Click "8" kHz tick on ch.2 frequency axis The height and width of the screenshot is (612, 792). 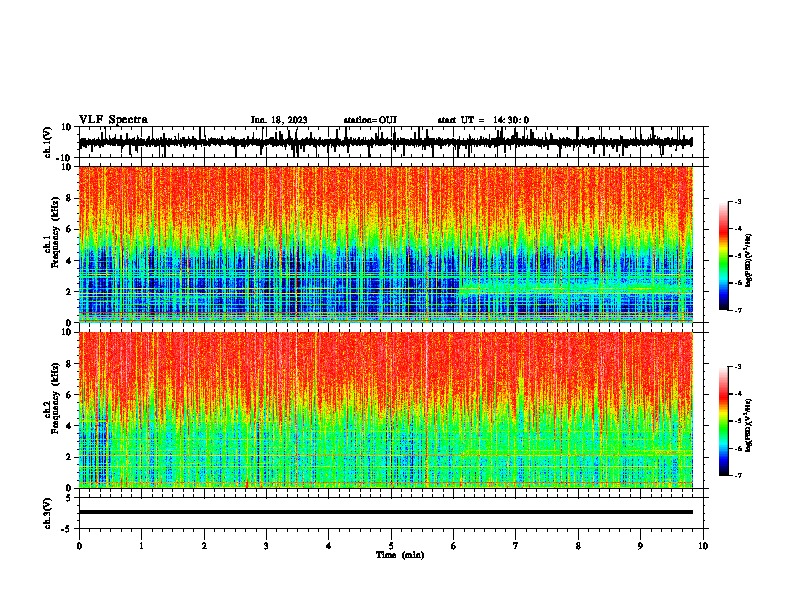pos(69,364)
